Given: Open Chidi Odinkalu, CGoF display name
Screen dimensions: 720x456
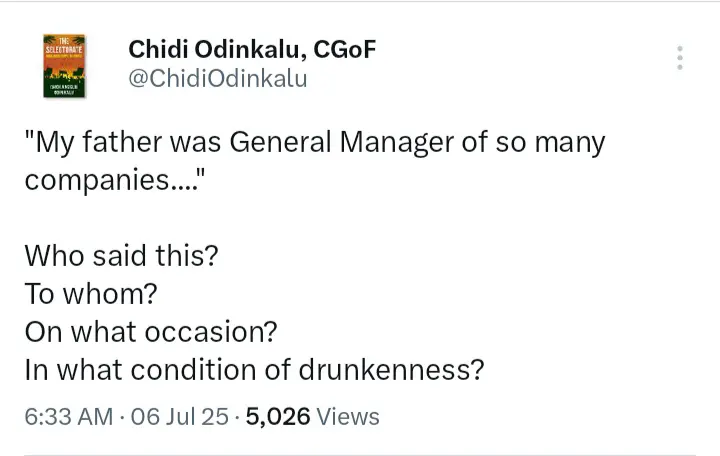Looking at the screenshot, I should tap(252, 49).
